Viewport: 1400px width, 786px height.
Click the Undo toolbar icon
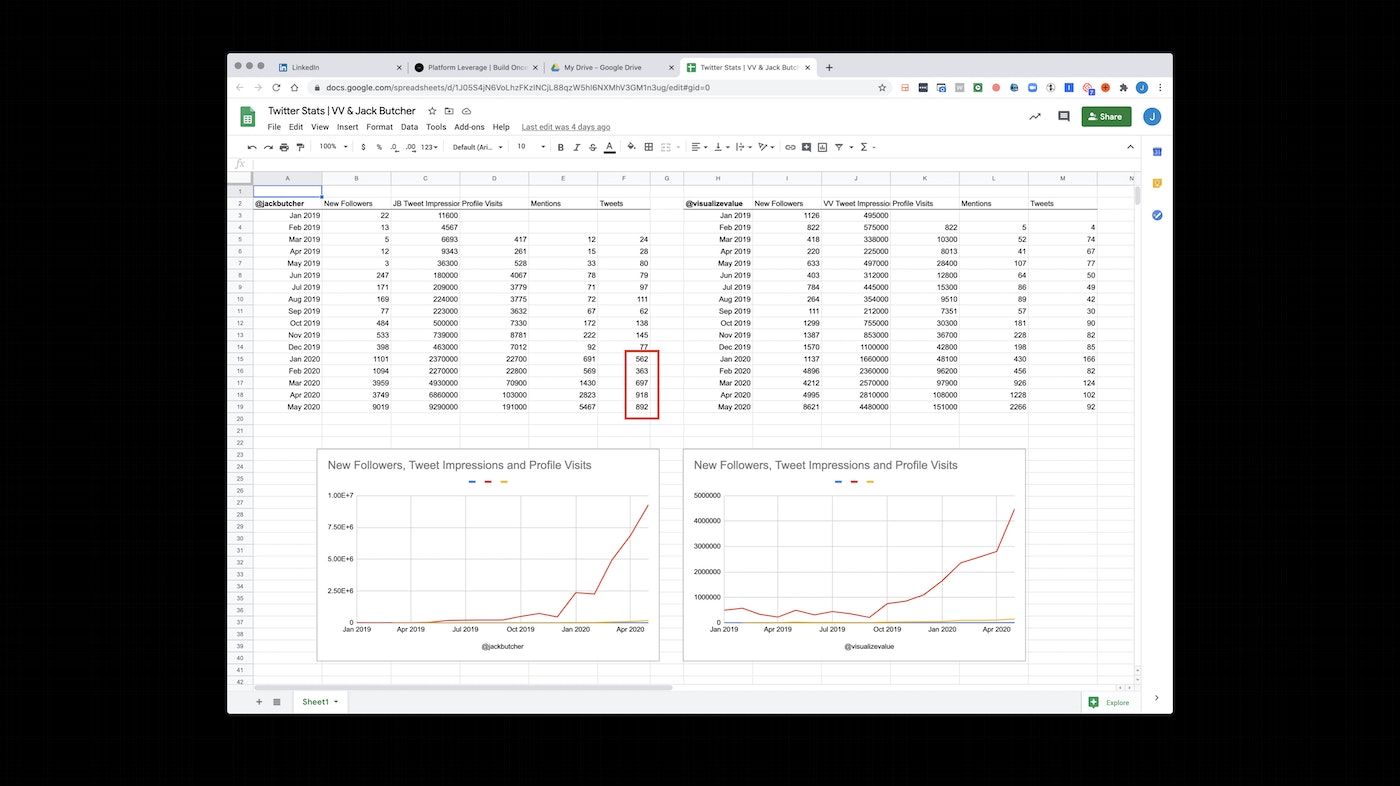252,147
